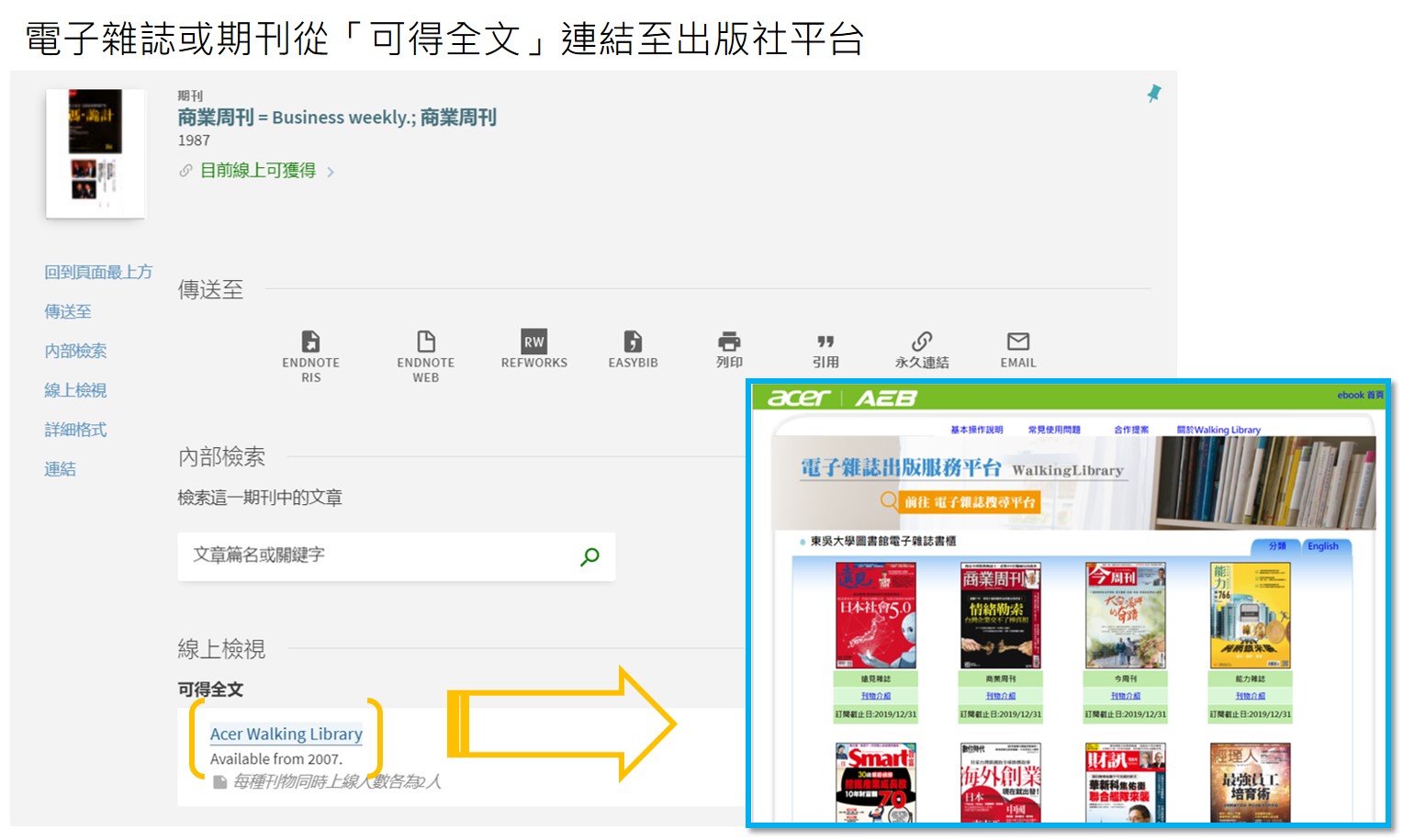The image size is (1403, 840).
Task: Jump to 回到頁面最上方 in sidebar
Action: pos(98,273)
